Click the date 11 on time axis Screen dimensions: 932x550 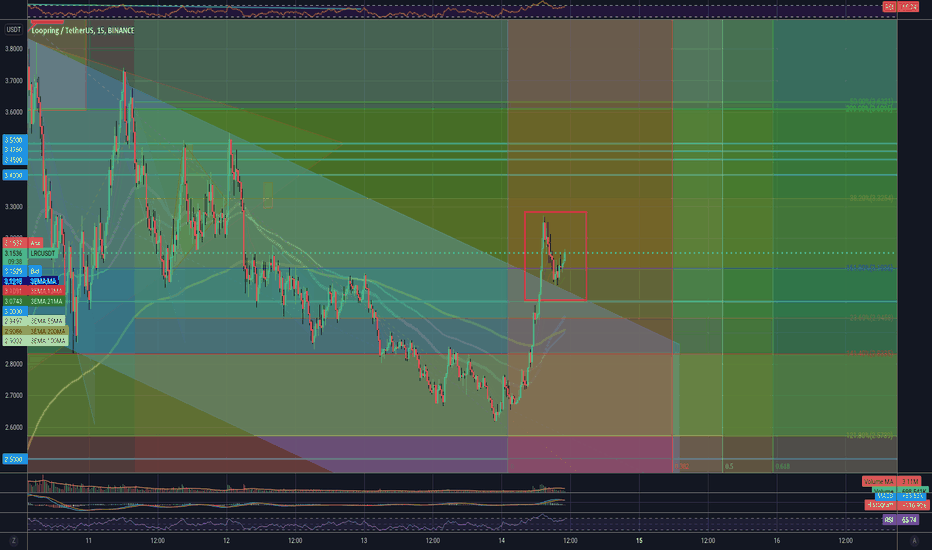point(89,540)
